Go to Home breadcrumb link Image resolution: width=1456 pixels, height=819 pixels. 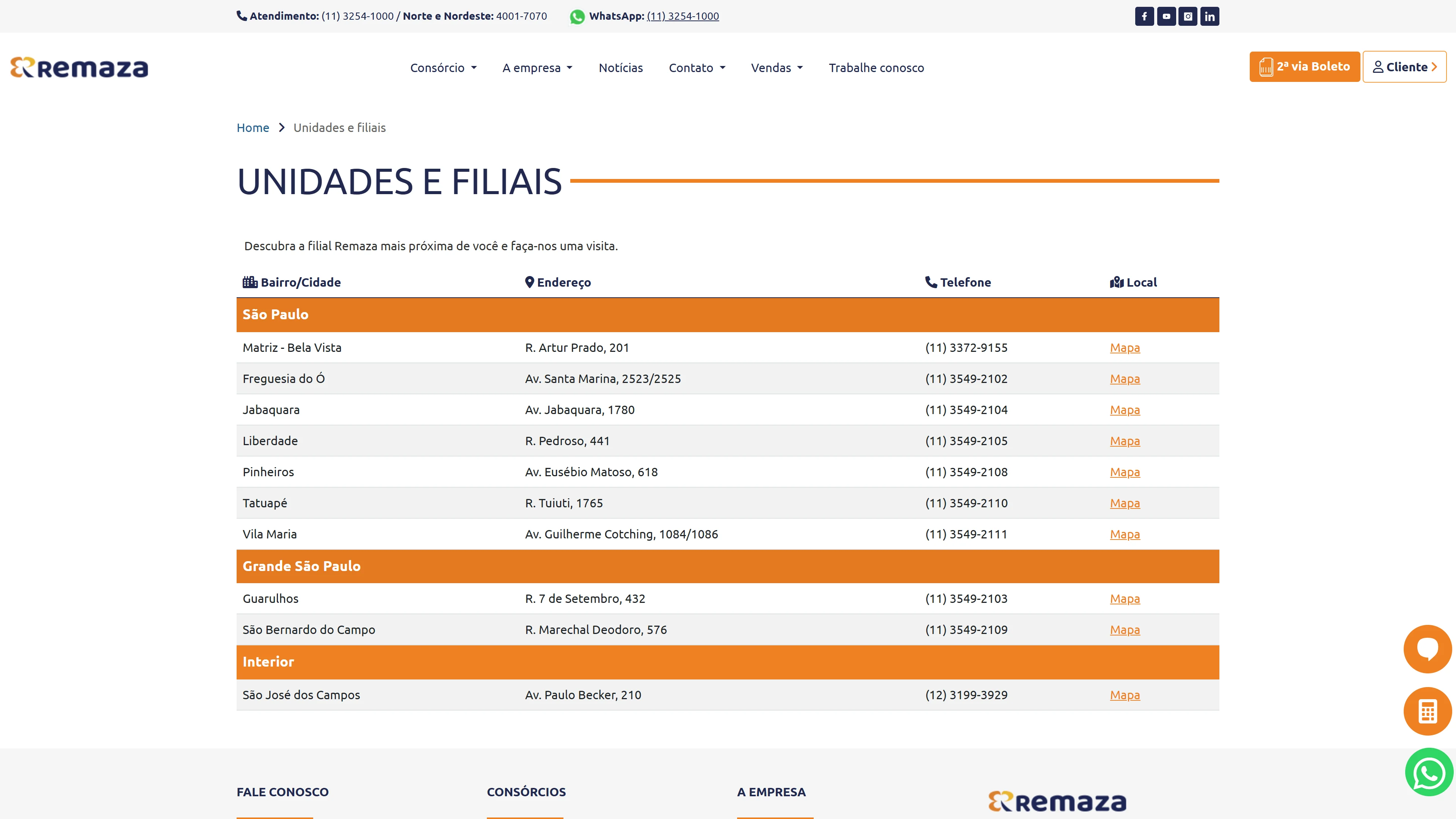pyautogui.click(x=253, y=128)
